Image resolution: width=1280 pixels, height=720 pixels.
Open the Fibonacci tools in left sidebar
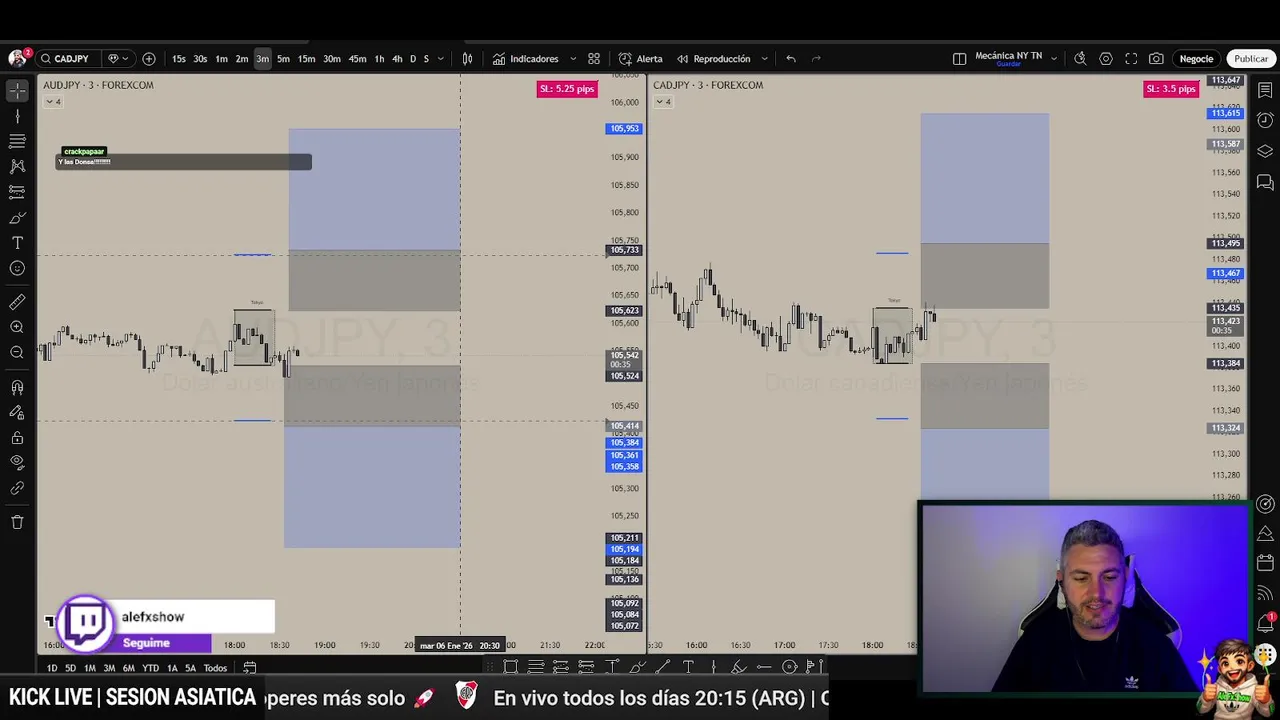click(x=17, y=141)
